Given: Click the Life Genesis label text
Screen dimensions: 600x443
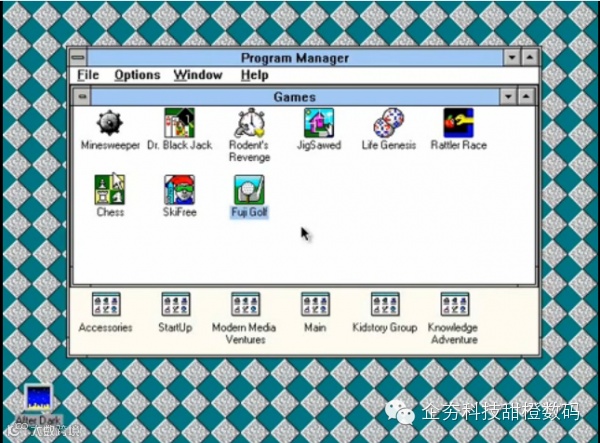Looking at the screenshot, I should pyautogui.click(x=389, y=145).
